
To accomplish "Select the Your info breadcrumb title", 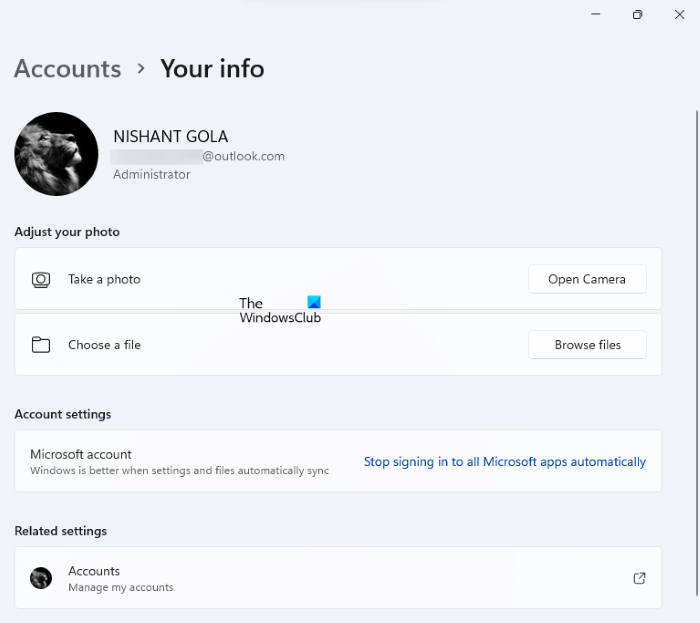I will 212,68.
